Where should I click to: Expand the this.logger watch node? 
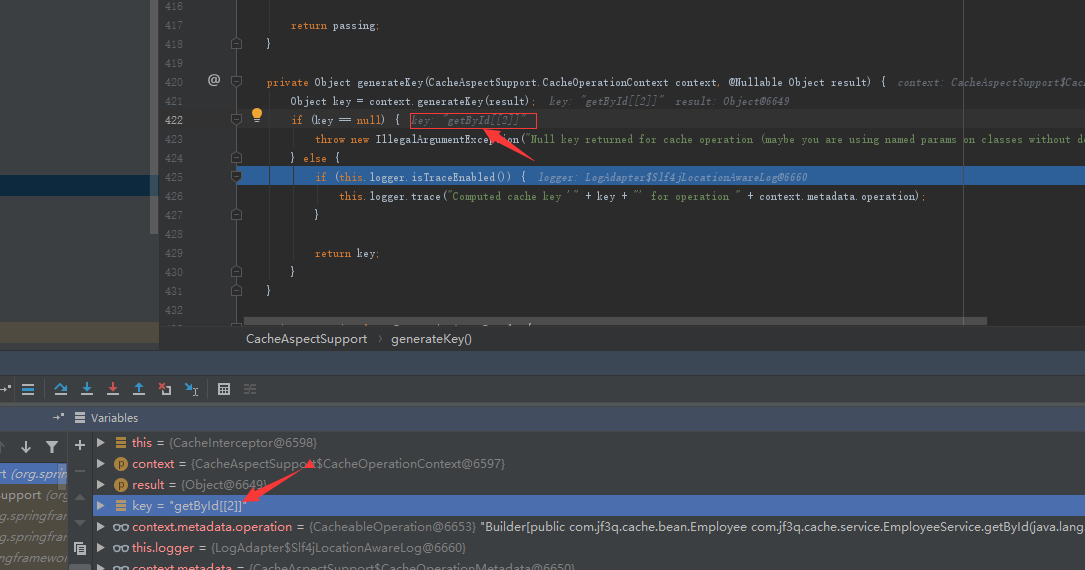click(101, 548)
